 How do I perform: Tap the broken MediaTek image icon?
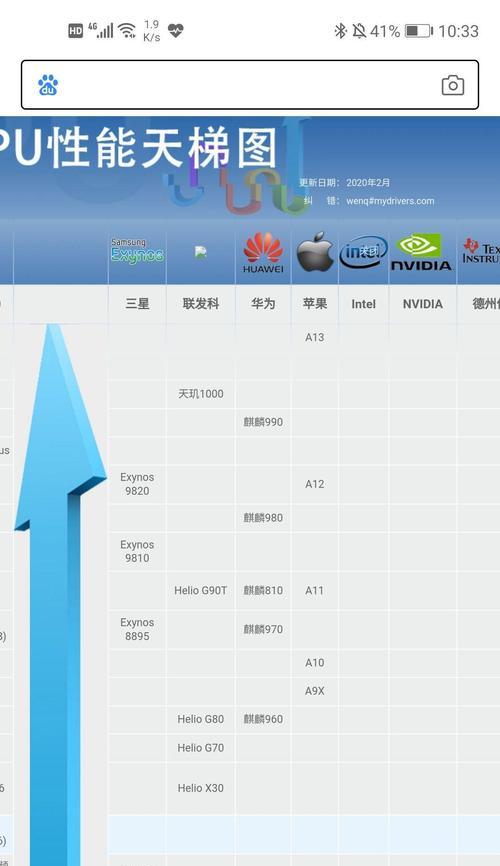click(x=201, y=252)
